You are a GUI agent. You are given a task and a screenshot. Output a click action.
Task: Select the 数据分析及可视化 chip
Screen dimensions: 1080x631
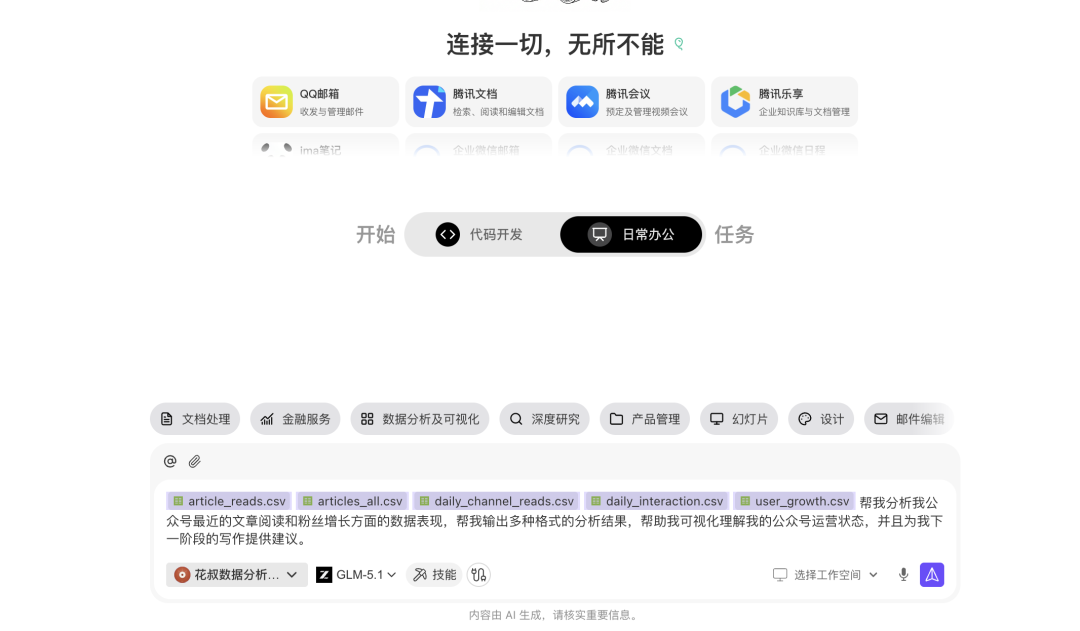click(x=419, y=419)
